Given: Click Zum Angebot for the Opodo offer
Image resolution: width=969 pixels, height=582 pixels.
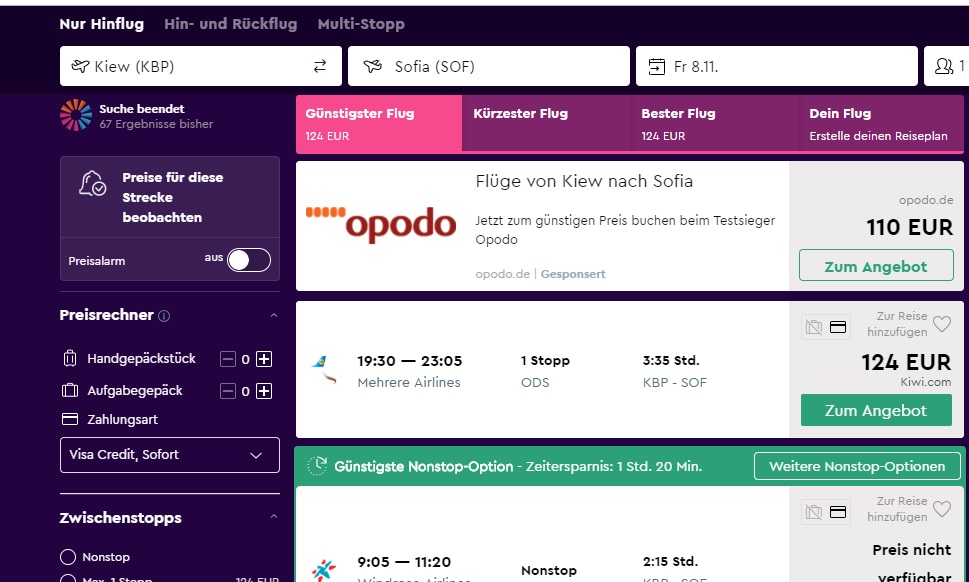Looking at the screenshot, I should (x=875, y=266).
